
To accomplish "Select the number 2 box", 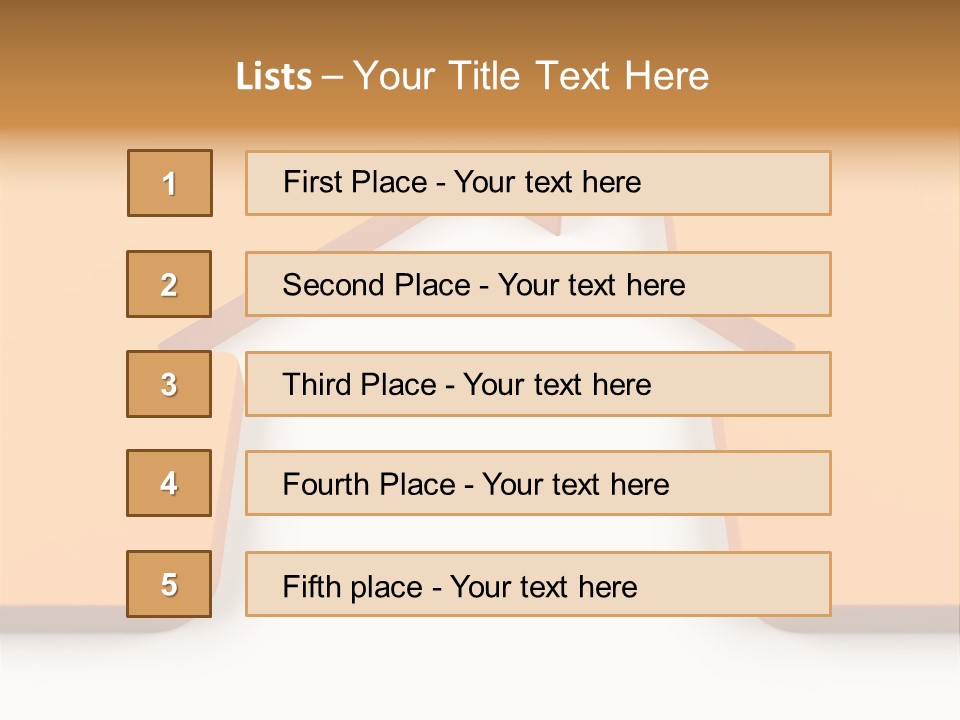I will 169,284.
